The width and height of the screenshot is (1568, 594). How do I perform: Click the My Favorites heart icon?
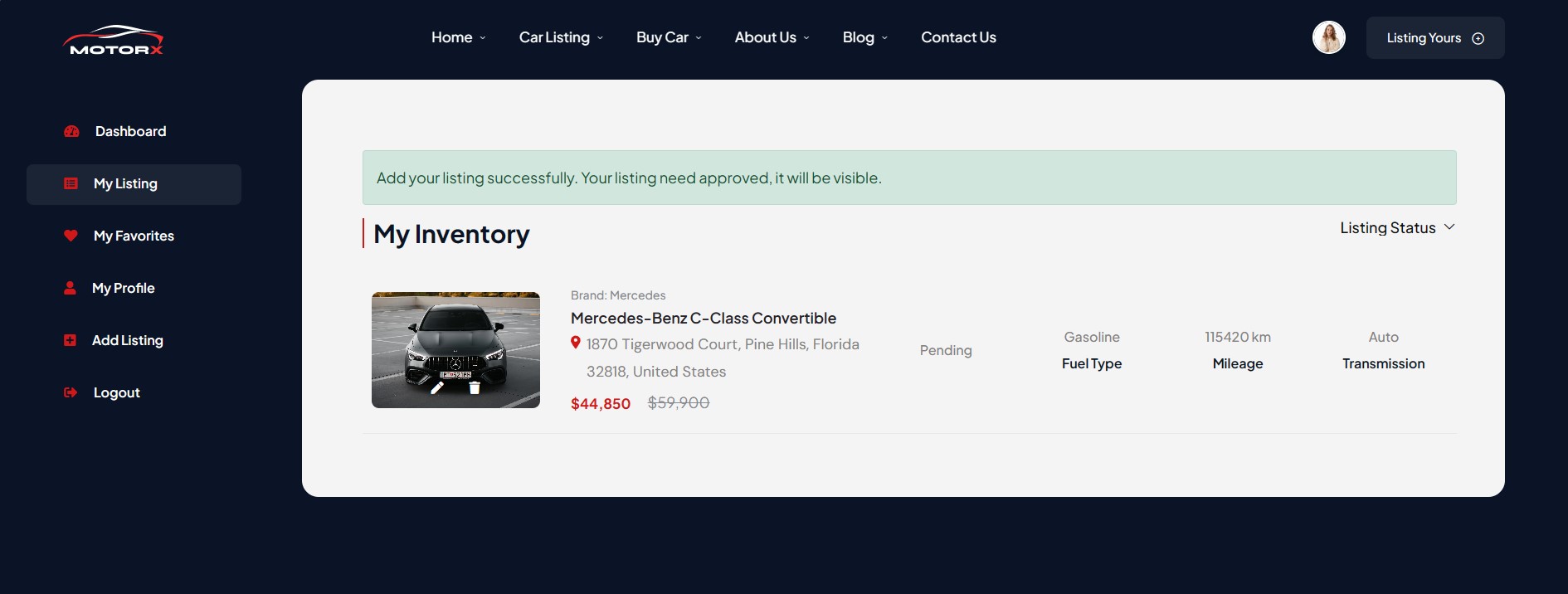click(x=71, y=236)
